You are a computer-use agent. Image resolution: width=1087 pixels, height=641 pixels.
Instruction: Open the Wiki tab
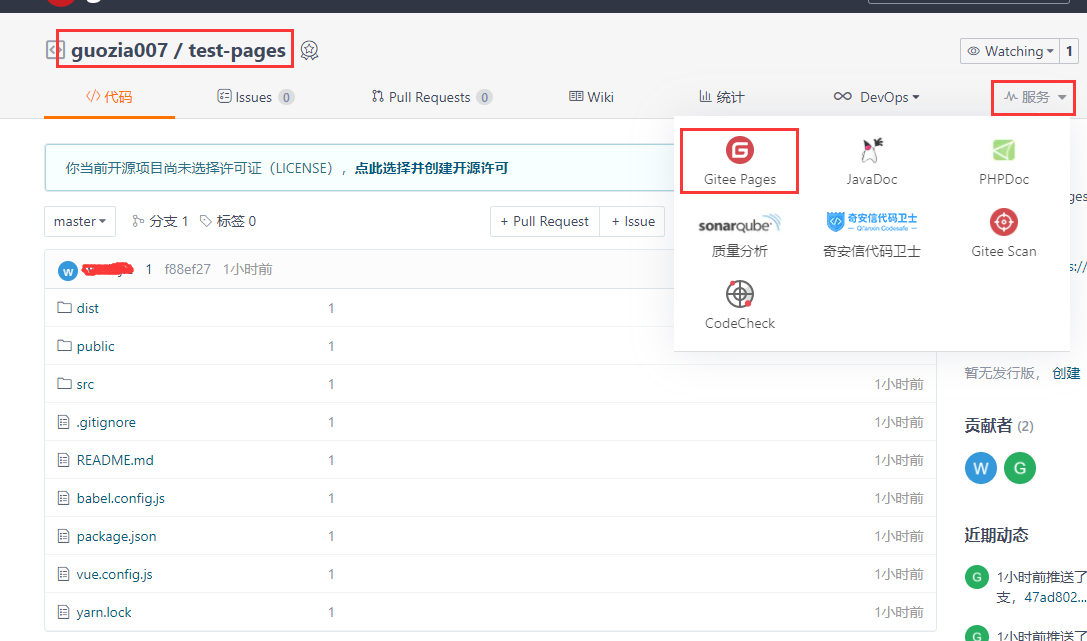pyautogui.click(x=591, y=97)
